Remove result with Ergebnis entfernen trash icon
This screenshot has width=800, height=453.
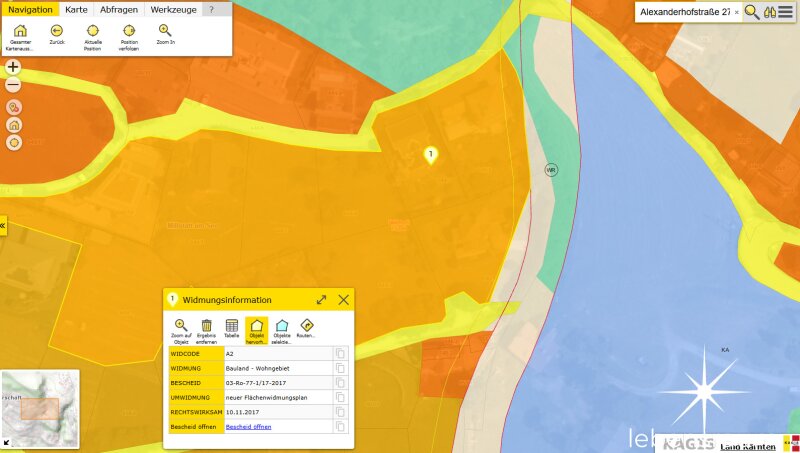point(207,326)
